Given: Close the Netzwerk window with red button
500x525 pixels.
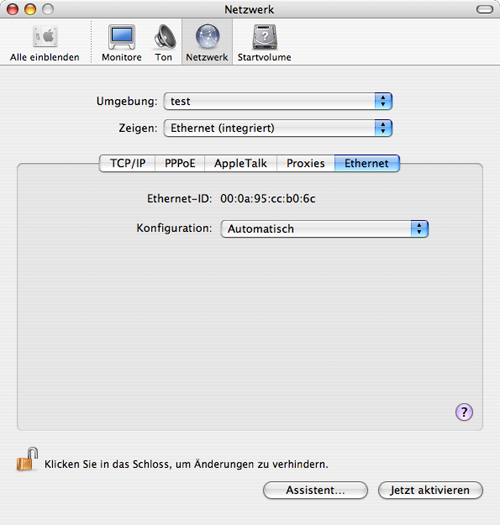Looking at the screenshot, I should click(x=13, y=9).
